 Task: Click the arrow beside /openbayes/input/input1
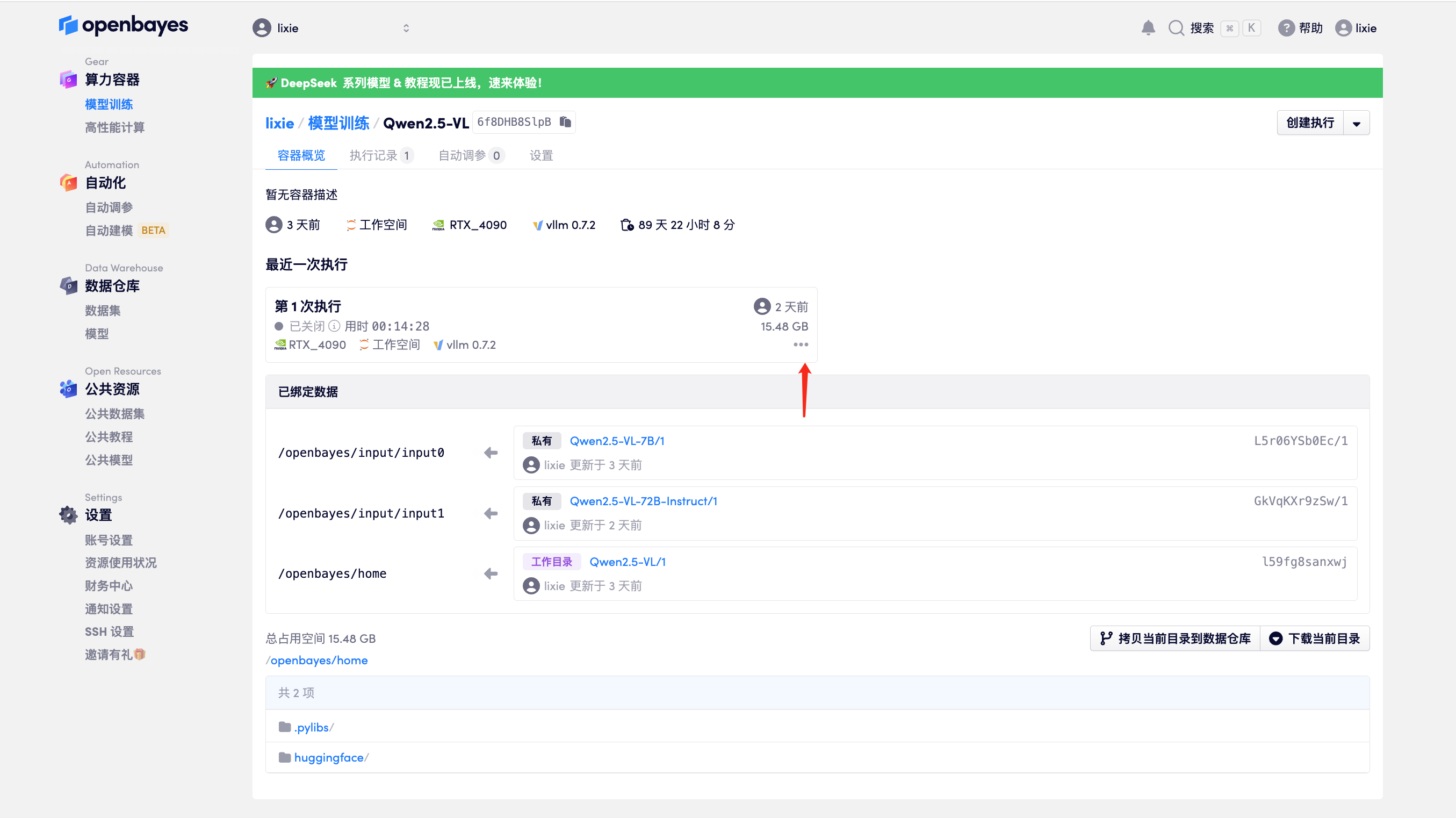[x=491, y=513]
